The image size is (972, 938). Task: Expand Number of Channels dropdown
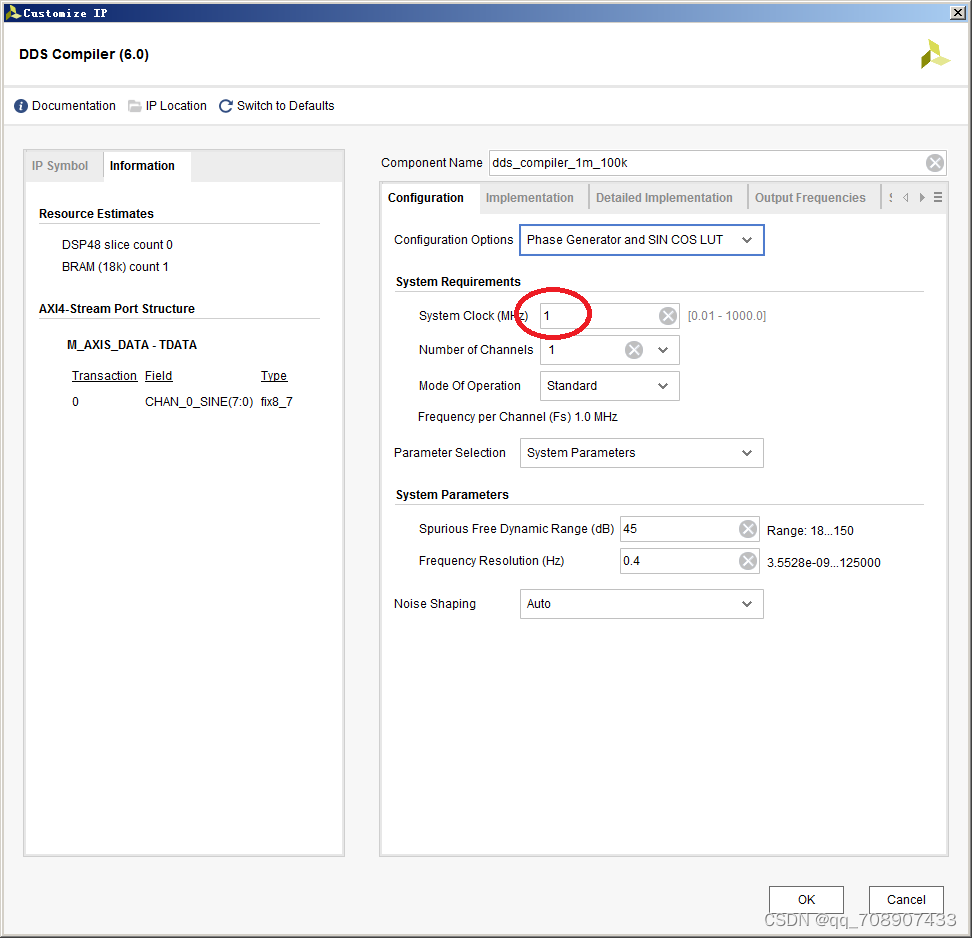click(x=663, y=350)
